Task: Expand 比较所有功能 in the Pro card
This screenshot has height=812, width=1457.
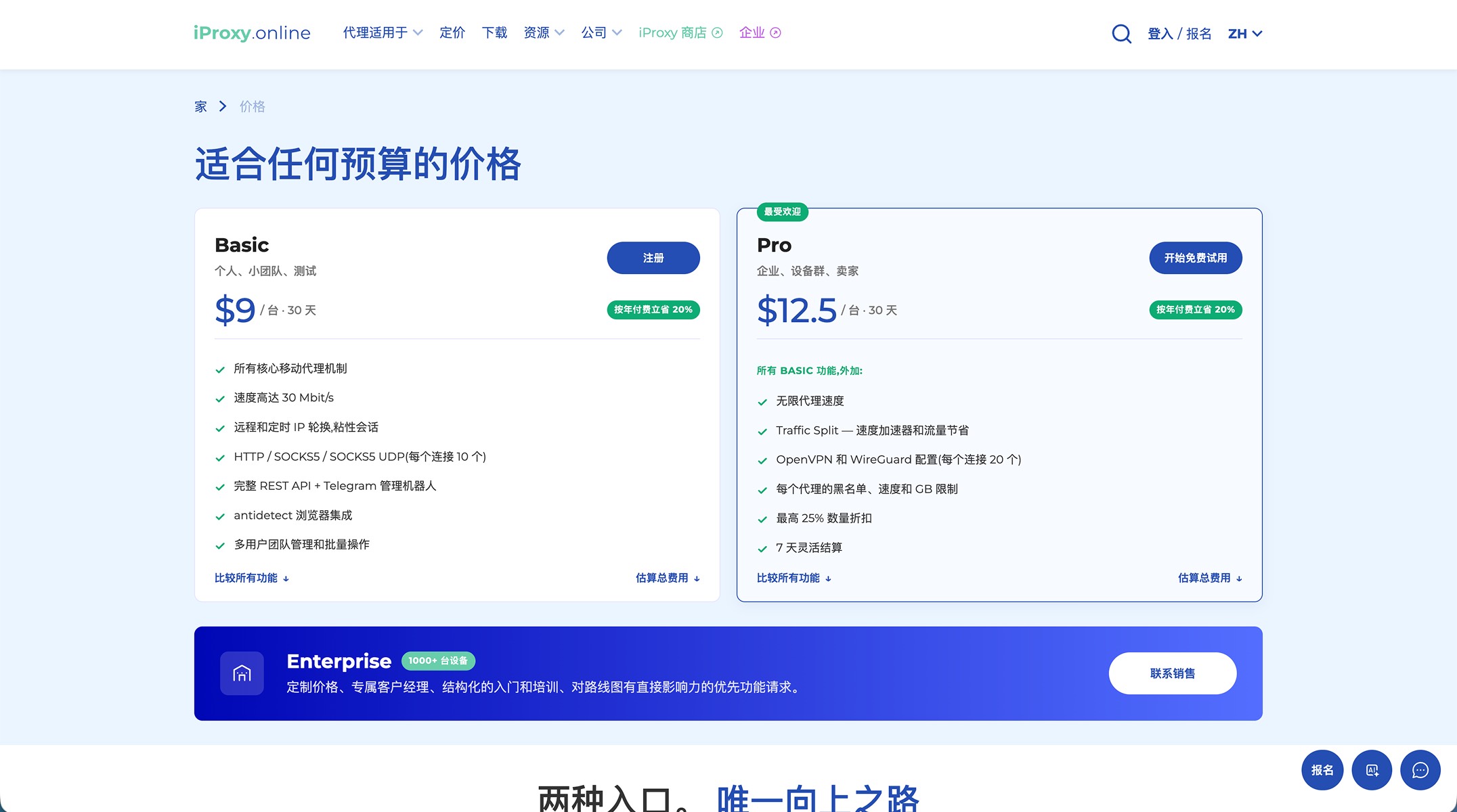Action: tap(794, 578)
